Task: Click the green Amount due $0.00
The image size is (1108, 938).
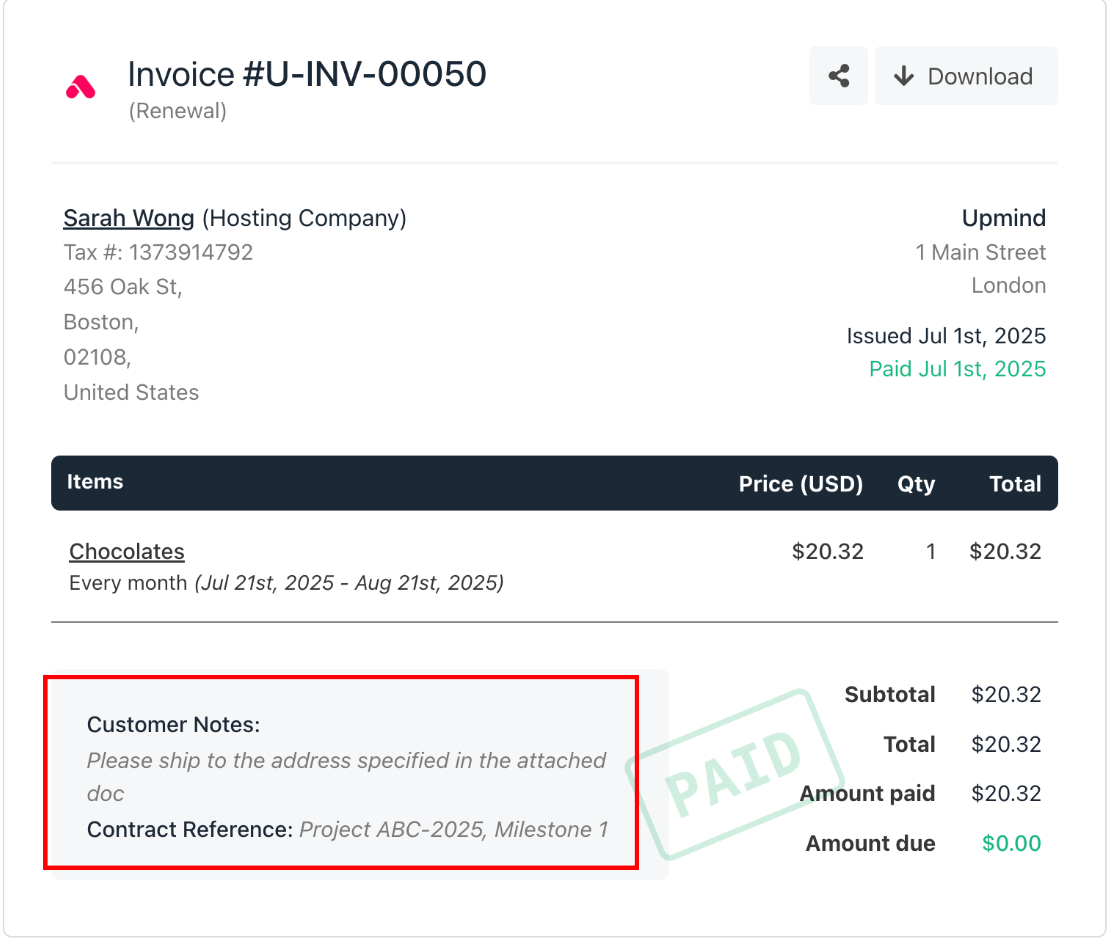Action: click(1011, 843)
